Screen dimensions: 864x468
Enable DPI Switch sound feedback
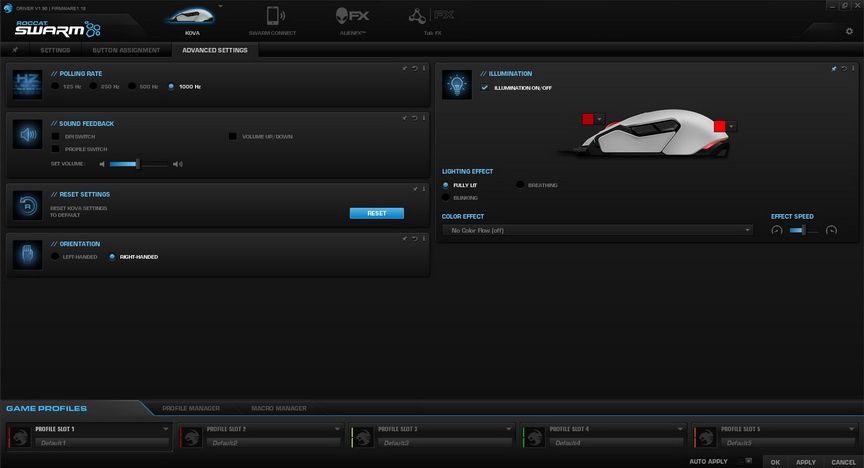(55, 136)
